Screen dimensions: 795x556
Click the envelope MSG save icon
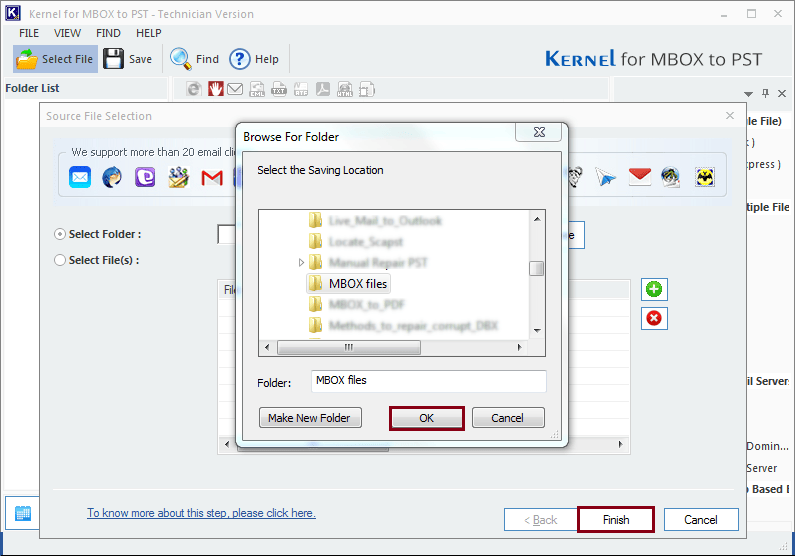click(235, 89)
